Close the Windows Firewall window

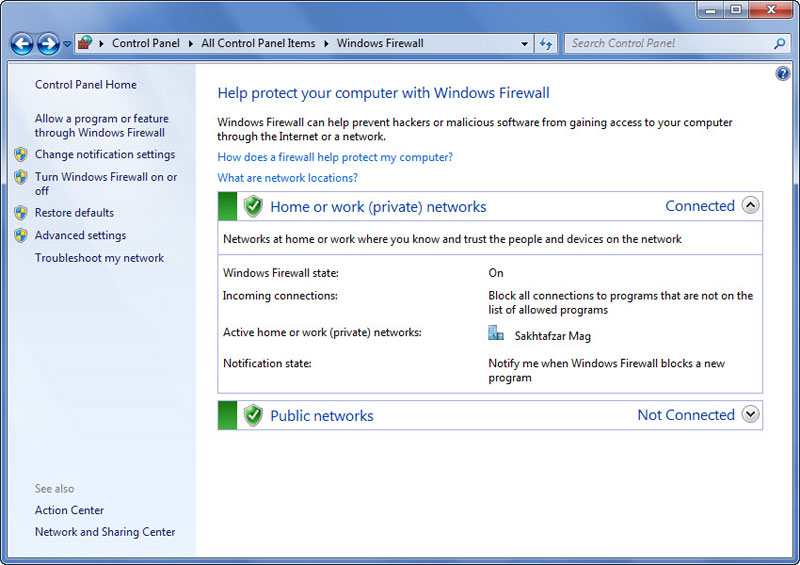pos(770,10)
